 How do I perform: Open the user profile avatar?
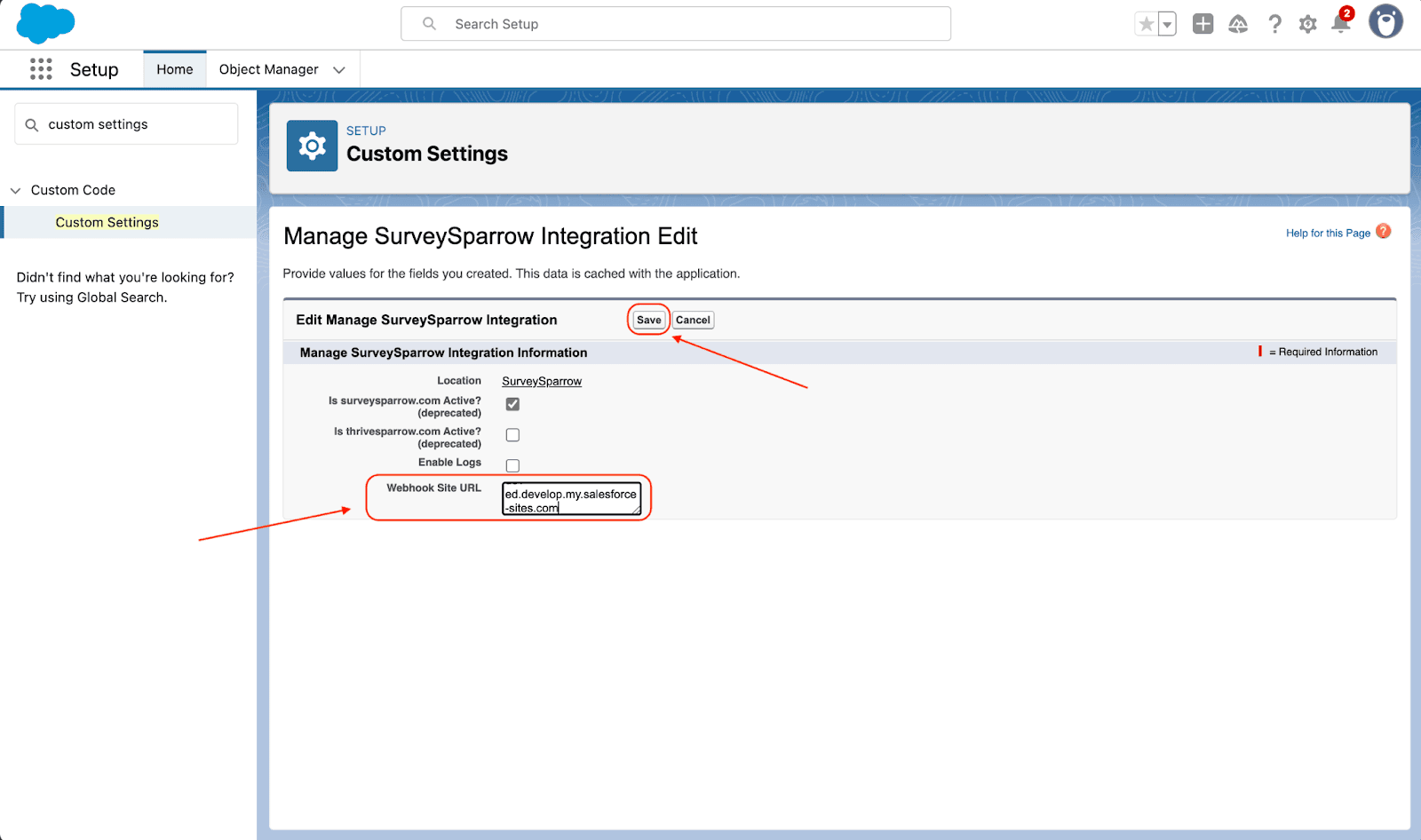click(1385, 22)
